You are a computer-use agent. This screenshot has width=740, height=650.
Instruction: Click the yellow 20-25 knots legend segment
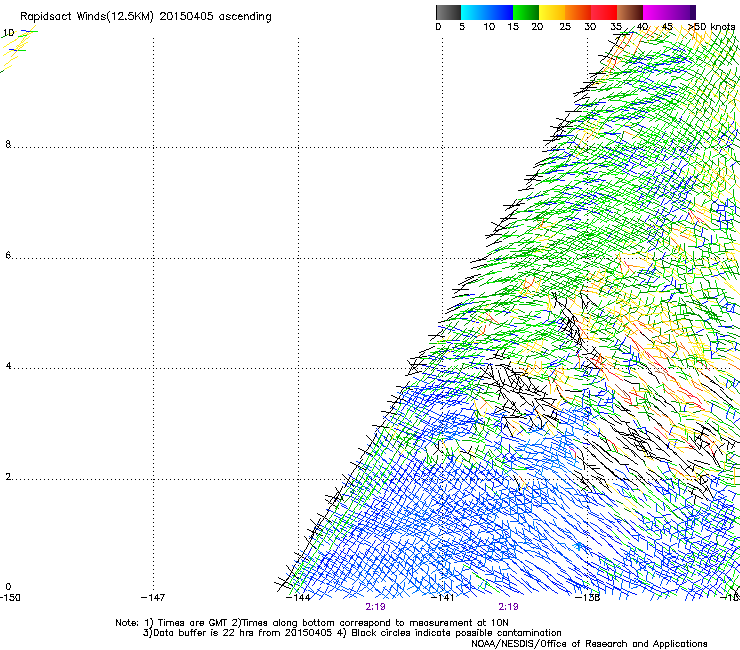point(552,12)
